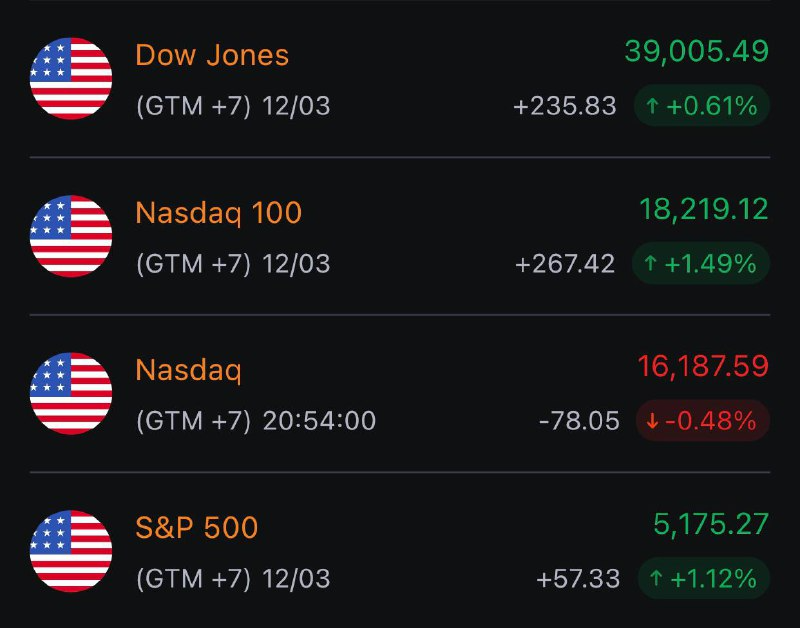Click the green +1.49% change badge
800x628 pixels.
[x=701, y=263]
